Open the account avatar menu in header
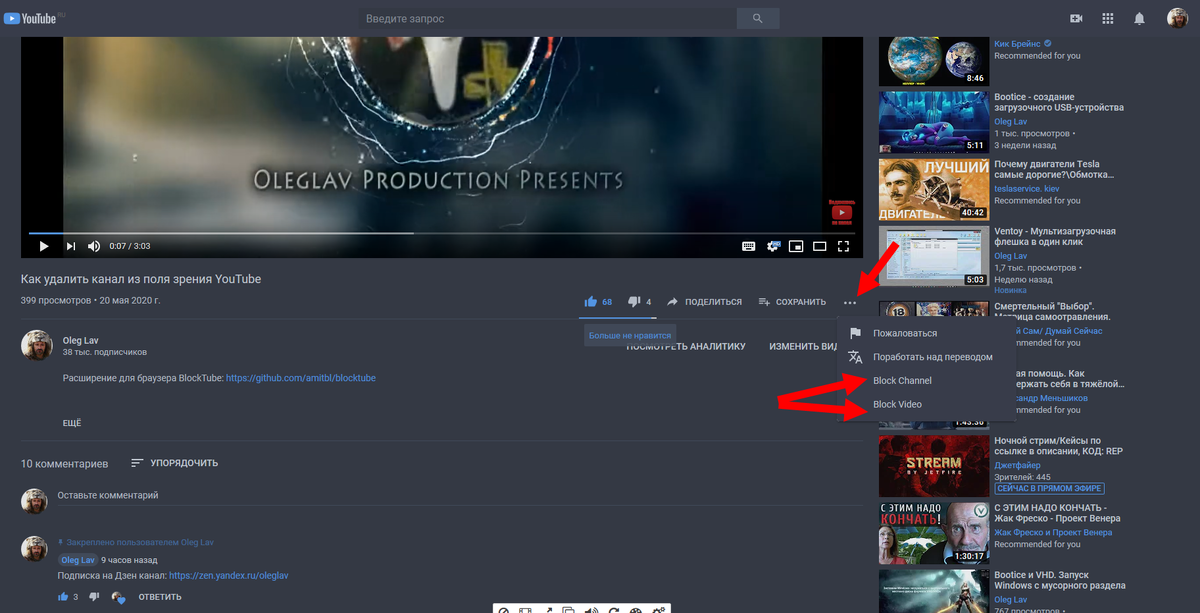1200x613 pixels. (1177, 18)
